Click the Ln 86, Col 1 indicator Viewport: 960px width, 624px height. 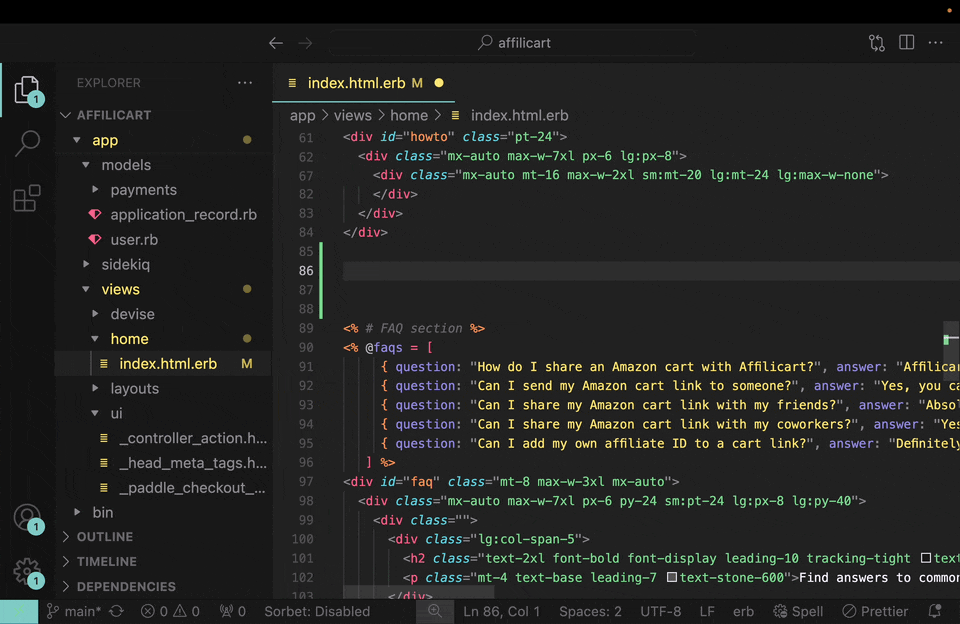pos(501,611)
